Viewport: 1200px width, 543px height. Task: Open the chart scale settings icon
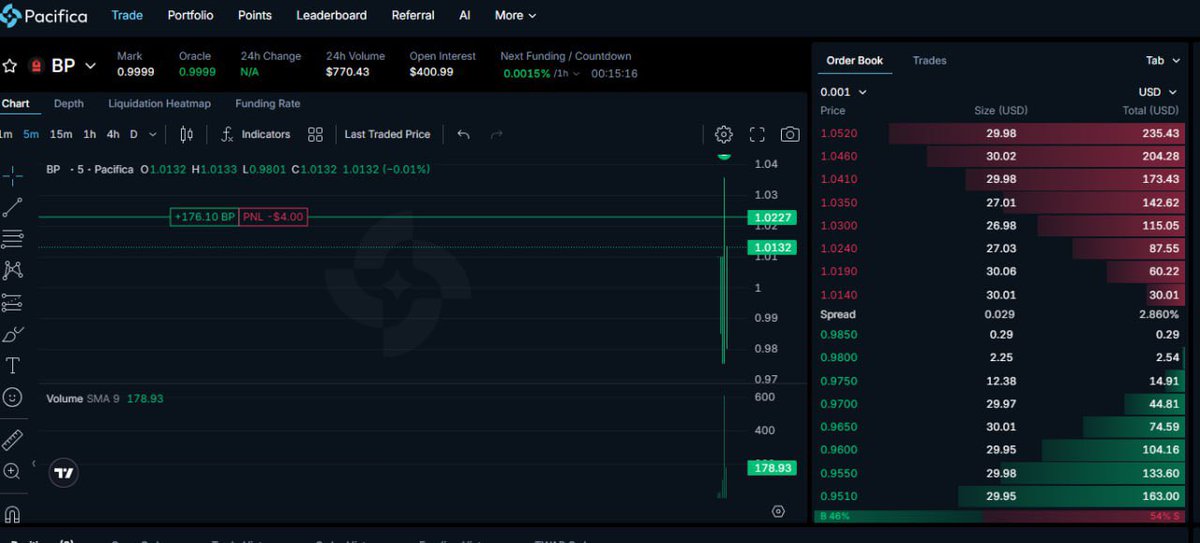tap(779, 511)
